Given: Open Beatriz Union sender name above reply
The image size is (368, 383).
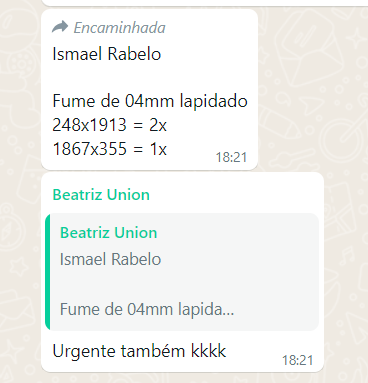Looking at the screenshot, I should (101, 195).
